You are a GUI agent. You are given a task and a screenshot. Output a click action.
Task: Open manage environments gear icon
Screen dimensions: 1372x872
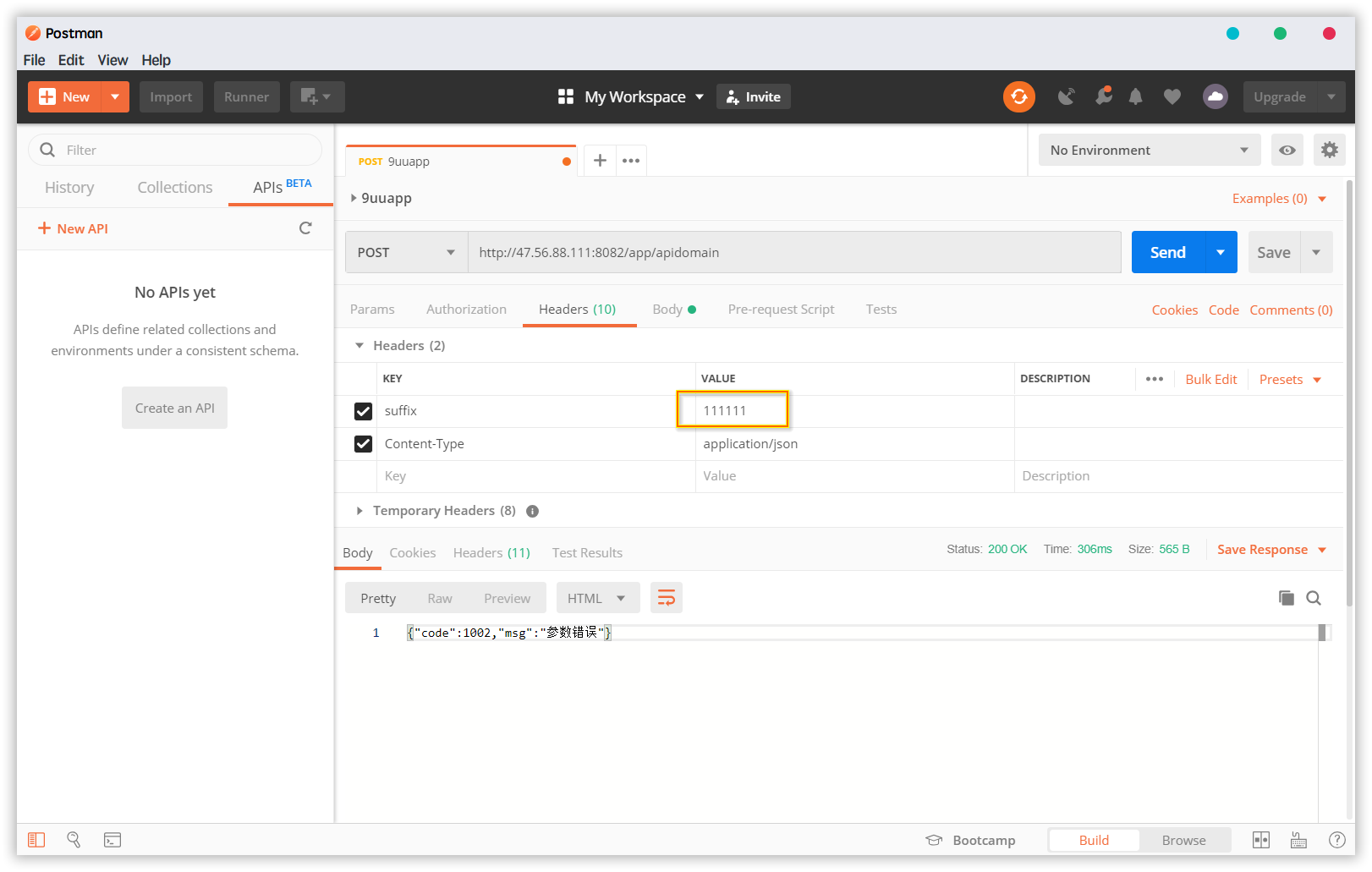(x=1330, y=150)
